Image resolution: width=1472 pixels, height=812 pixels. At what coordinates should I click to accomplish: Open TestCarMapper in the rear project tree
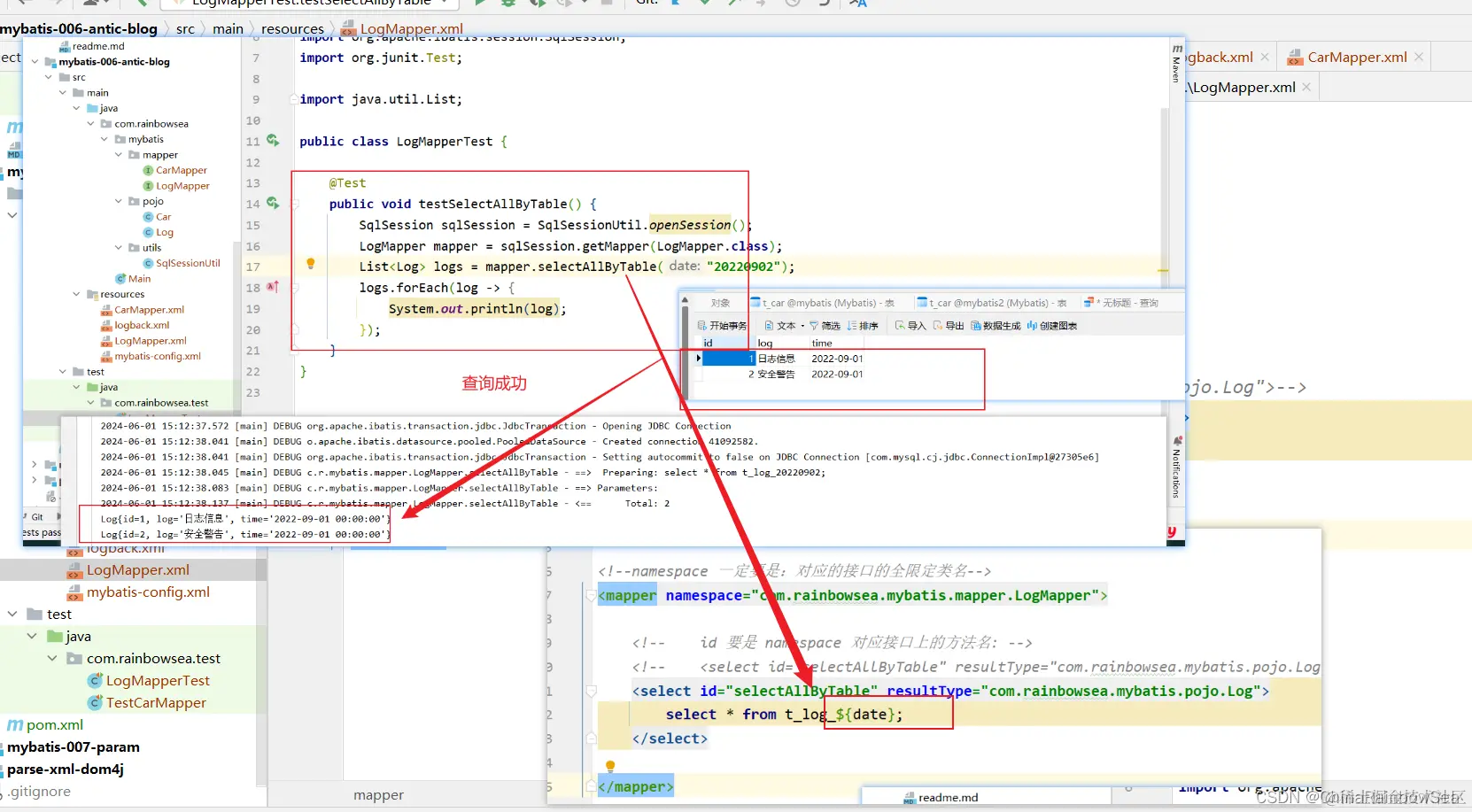tap(147, 703)
